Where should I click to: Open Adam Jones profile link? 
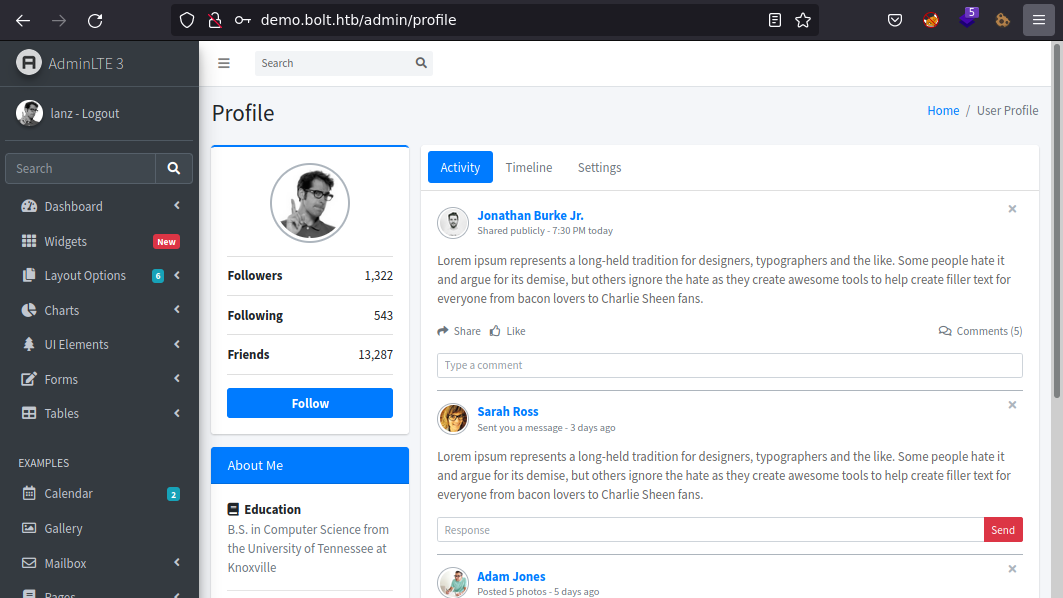pyautogui.click(x=511, y=576)
